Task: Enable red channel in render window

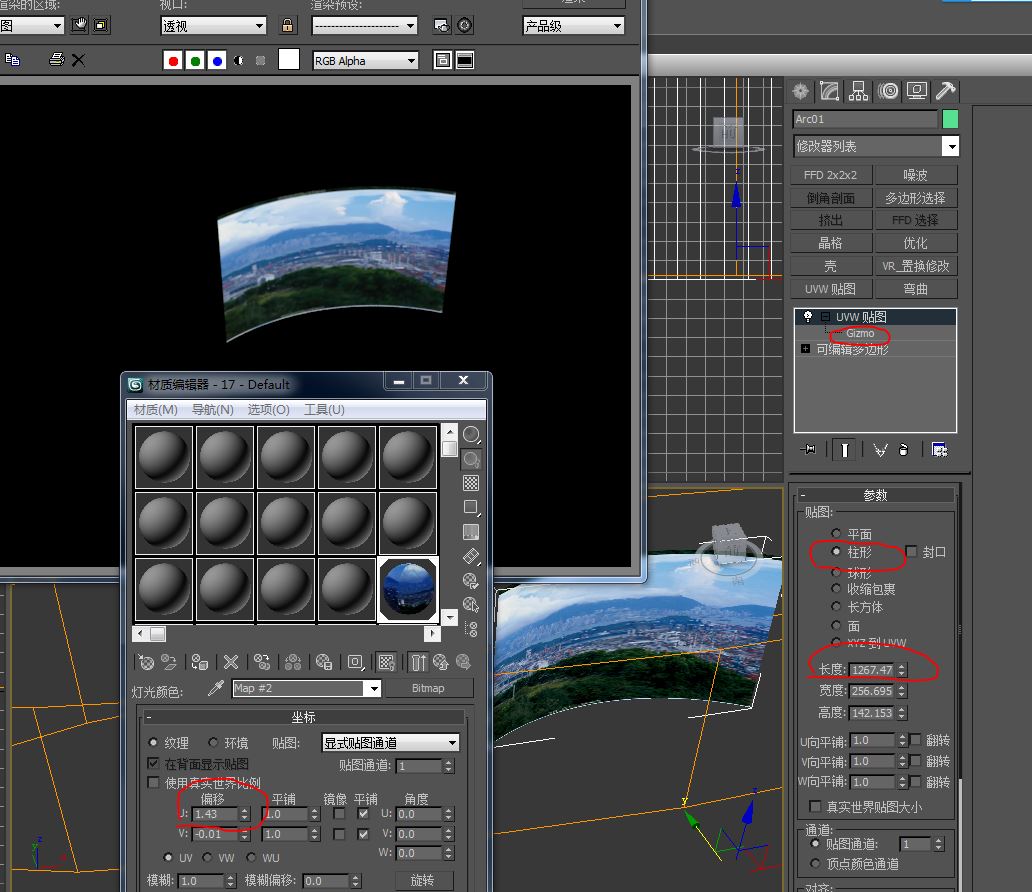Action: point(173,61)
